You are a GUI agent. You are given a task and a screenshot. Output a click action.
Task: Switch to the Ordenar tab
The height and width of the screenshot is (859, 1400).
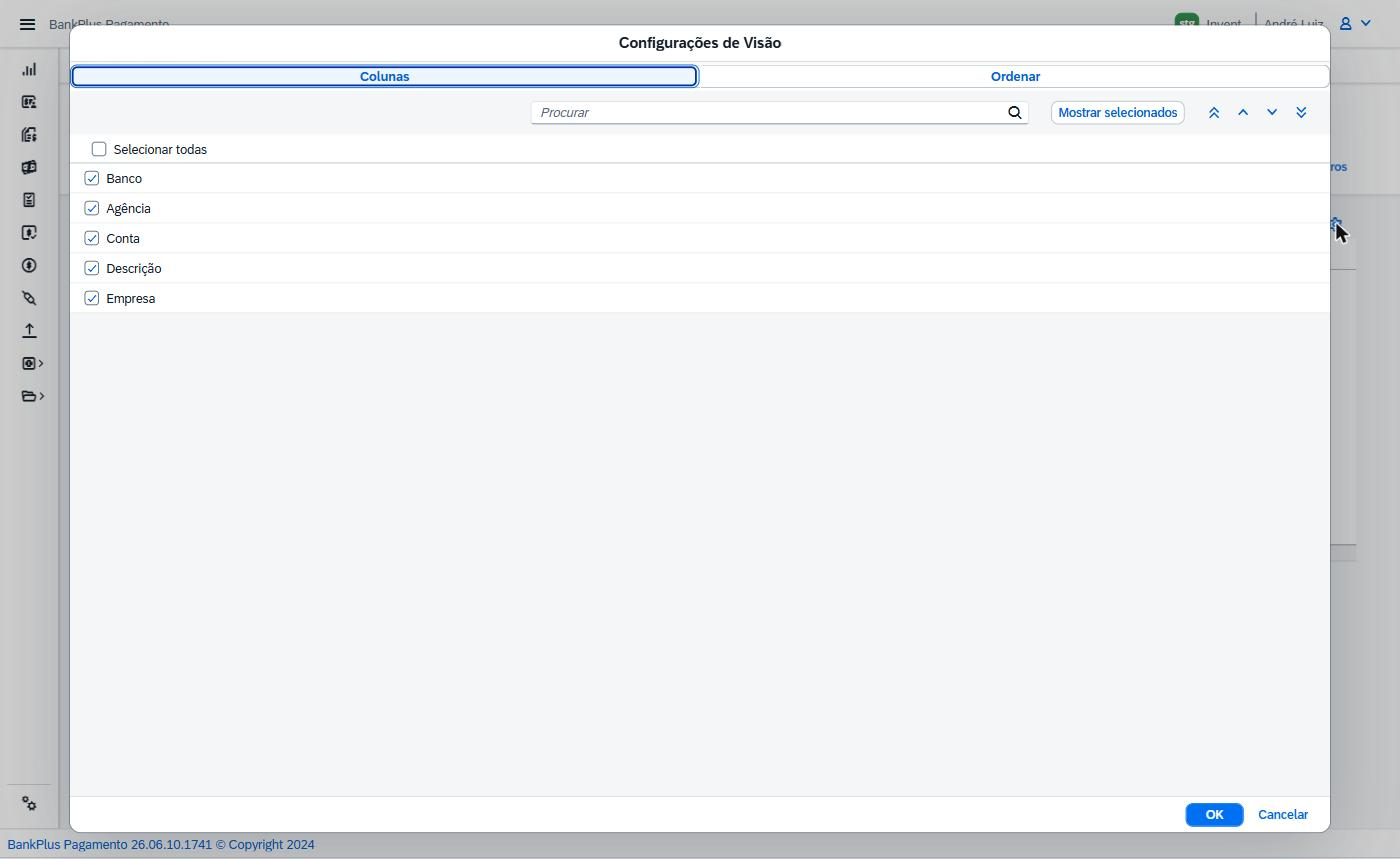coord(1015,76)
